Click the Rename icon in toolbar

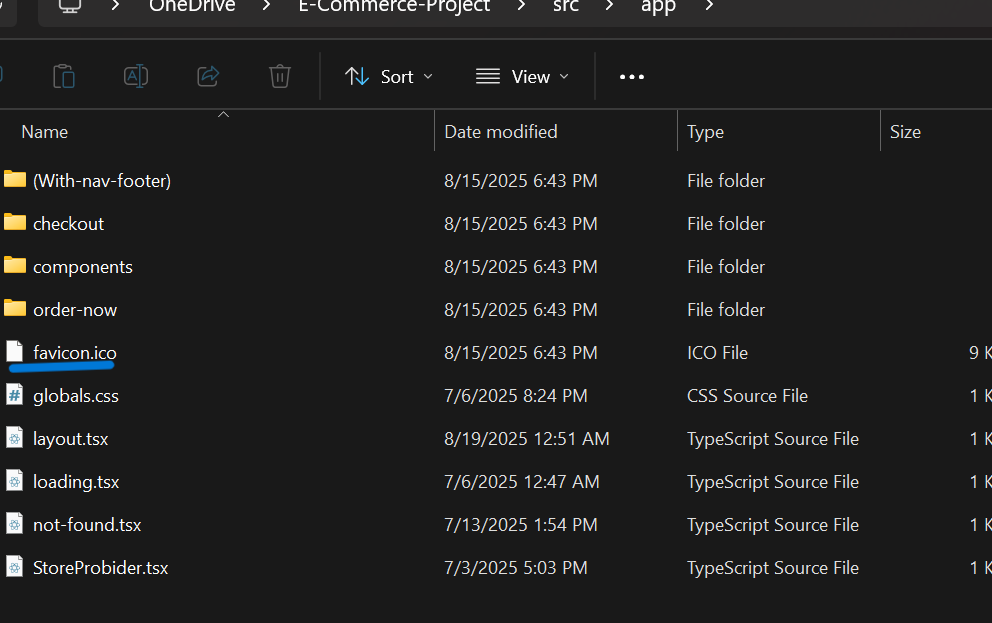pyautogui.click(x=136, y=76)
